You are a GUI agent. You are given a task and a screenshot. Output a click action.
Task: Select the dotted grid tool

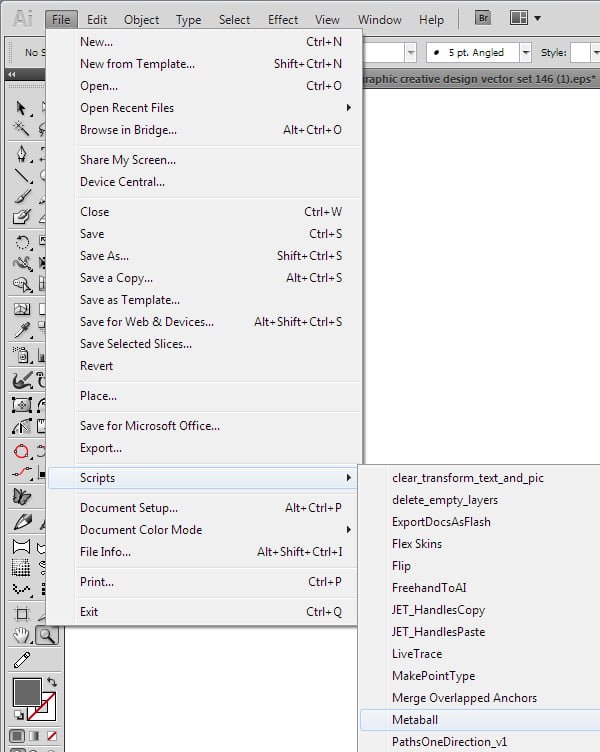tap(21, 568)
